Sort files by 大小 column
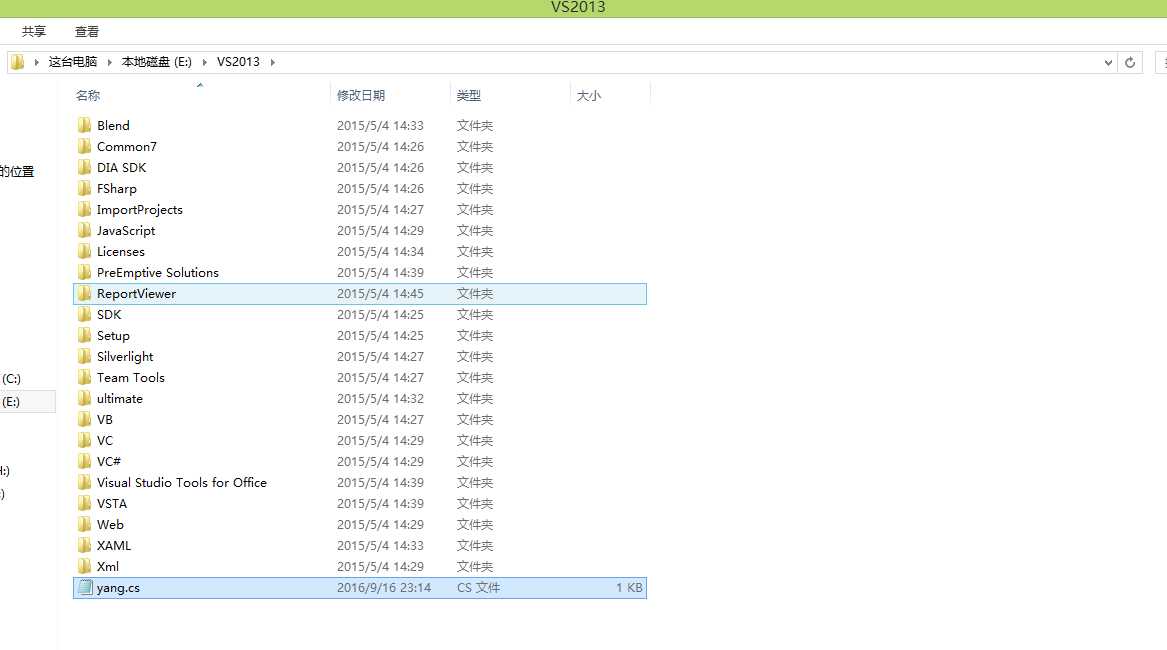The height and width of the screenshot is (650, 1167). [x=589, y=95]
